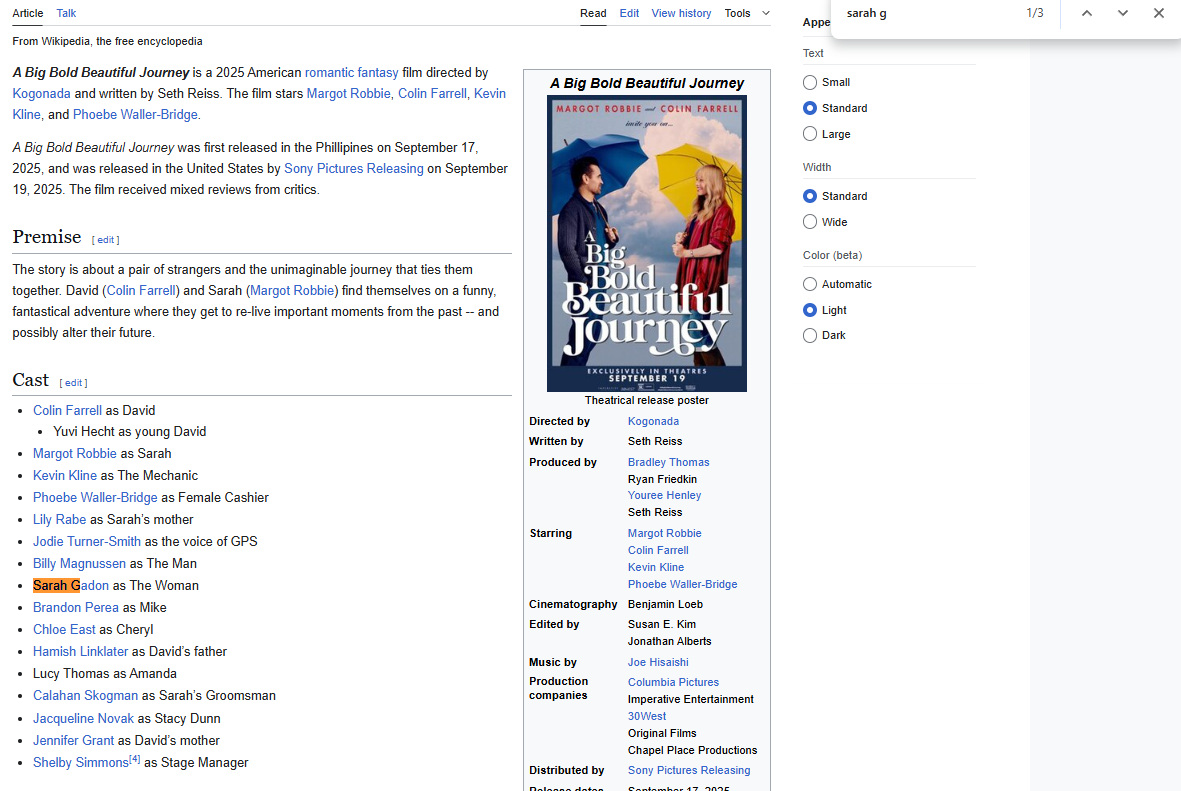This screenshot has width=1181, height=791.
Task: Open Chloe East cast link
Action: tap(64, 629)
